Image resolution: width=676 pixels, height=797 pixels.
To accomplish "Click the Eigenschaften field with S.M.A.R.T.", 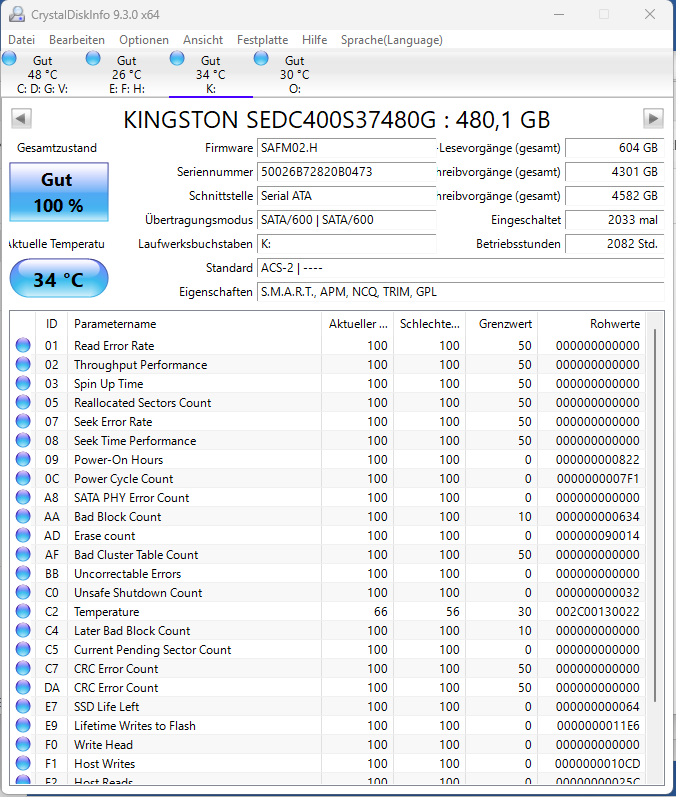I will [460, 292].
